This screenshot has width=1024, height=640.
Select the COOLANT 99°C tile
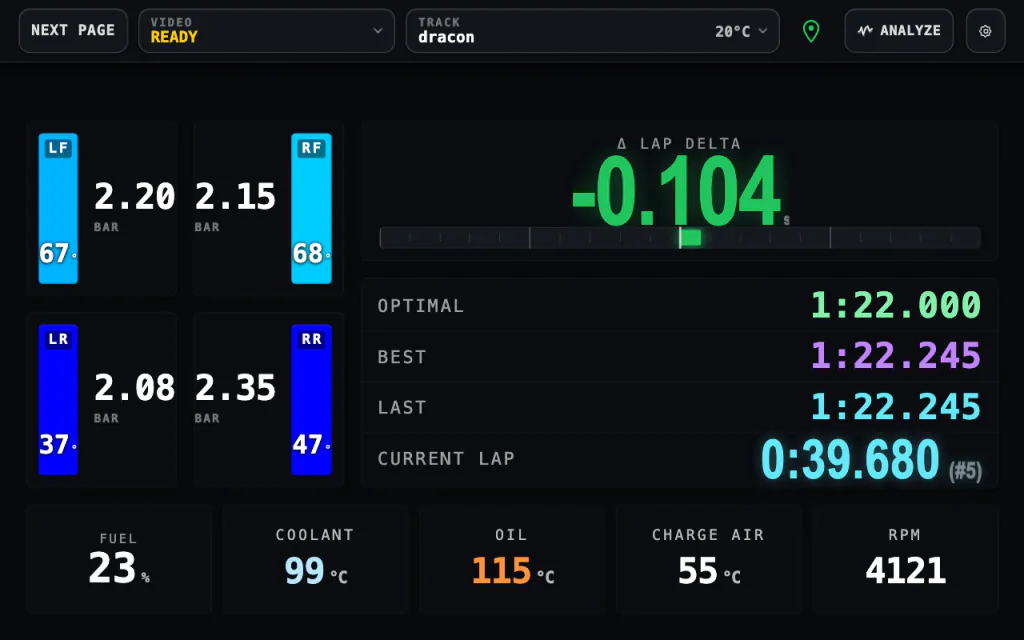pos(315,559)
